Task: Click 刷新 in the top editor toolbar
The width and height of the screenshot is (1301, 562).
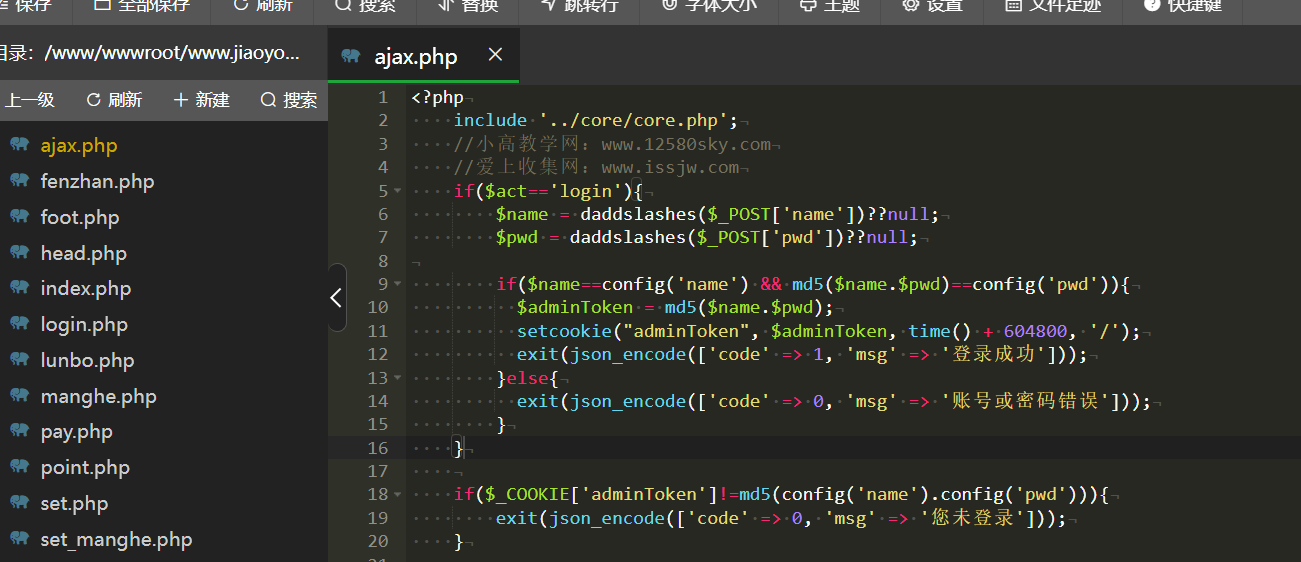Action: 263,6
